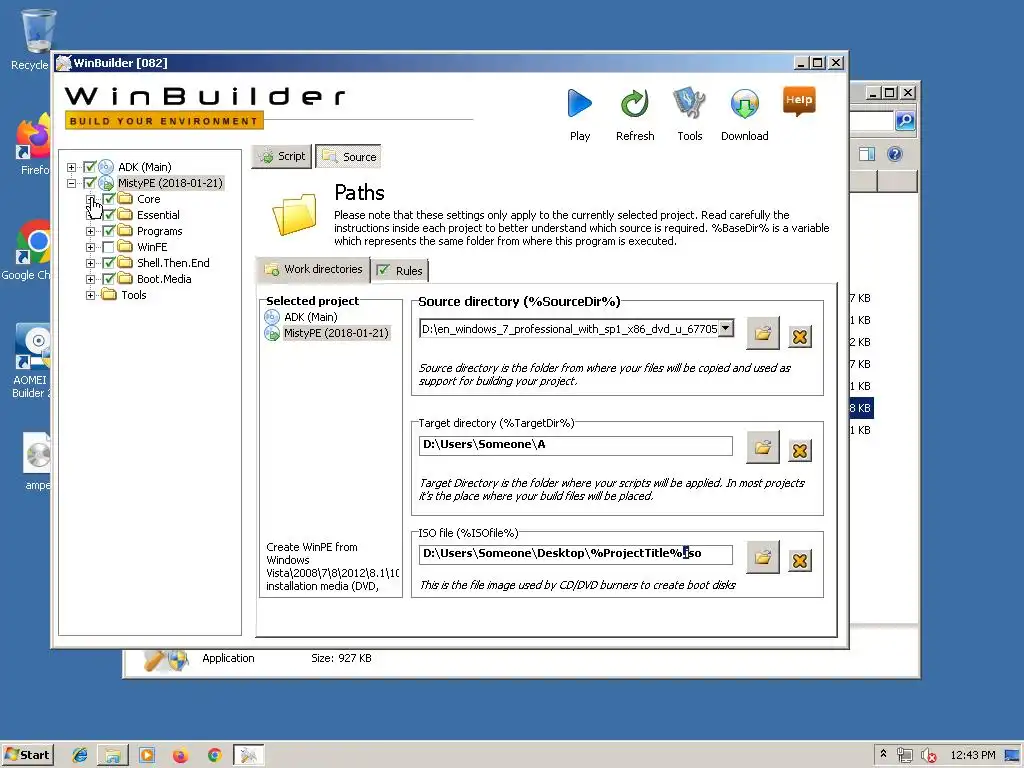Click the Download icon
Image resolution: width=1024 pixels, height=768 pixels.
[744, 103]
